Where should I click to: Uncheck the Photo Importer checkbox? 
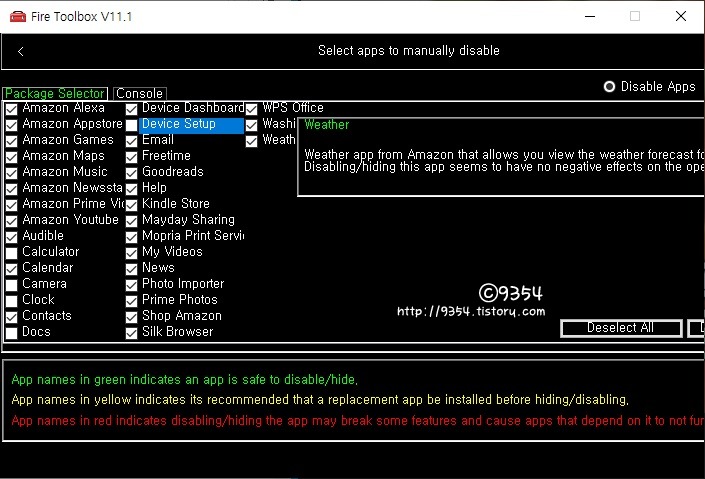pos(131,284)
